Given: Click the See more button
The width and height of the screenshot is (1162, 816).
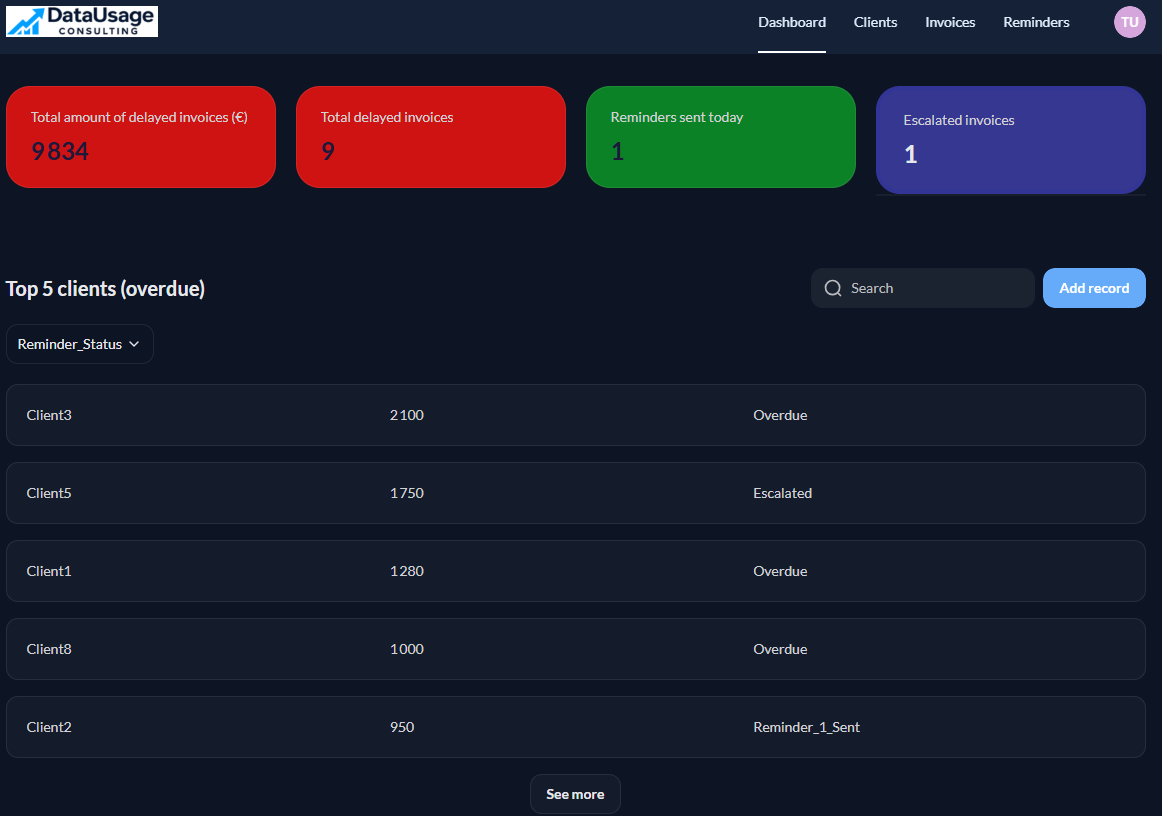Looking at the screenshot, I should (x=575, y=794).
